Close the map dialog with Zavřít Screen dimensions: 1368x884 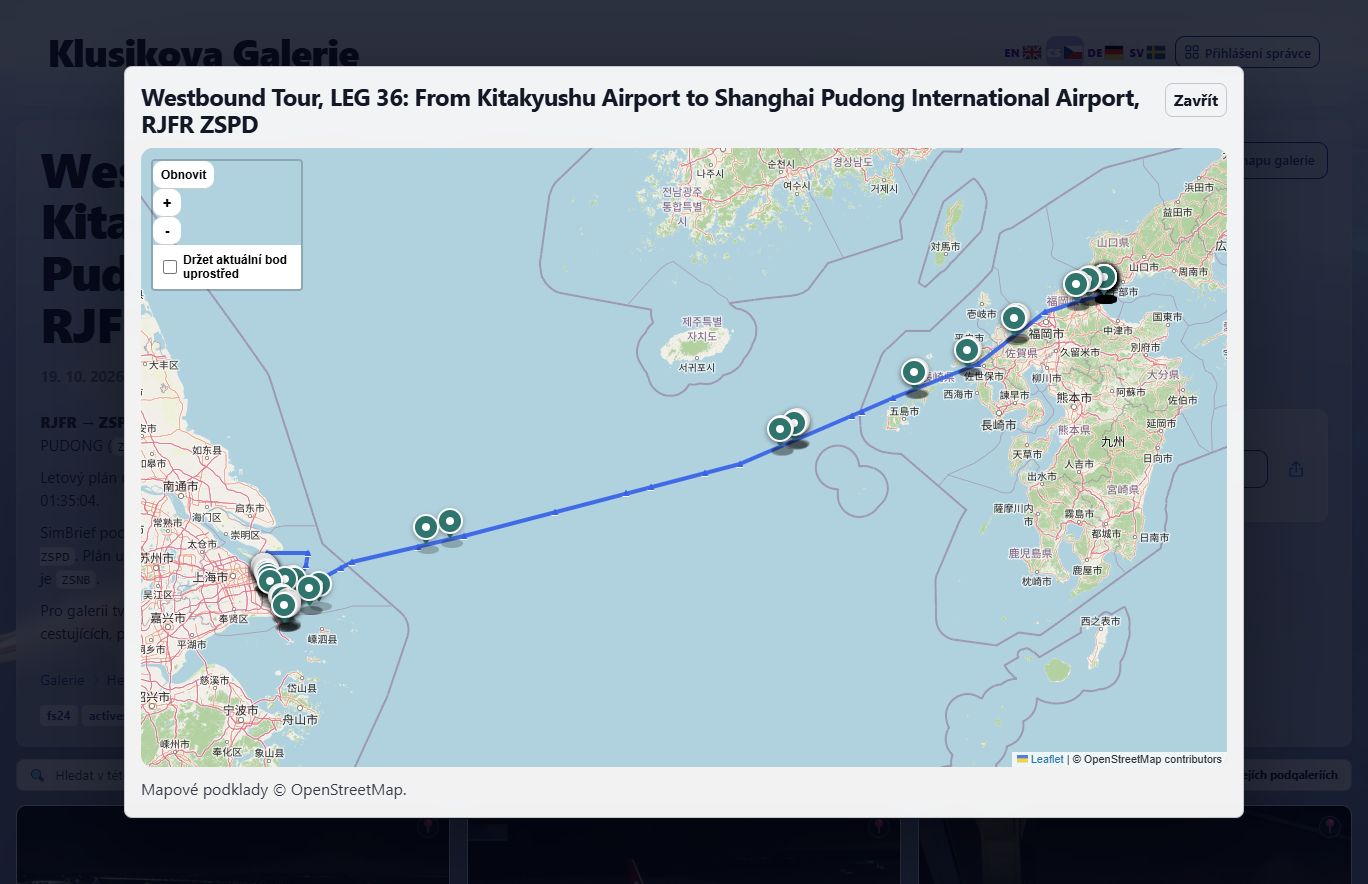1195,100
